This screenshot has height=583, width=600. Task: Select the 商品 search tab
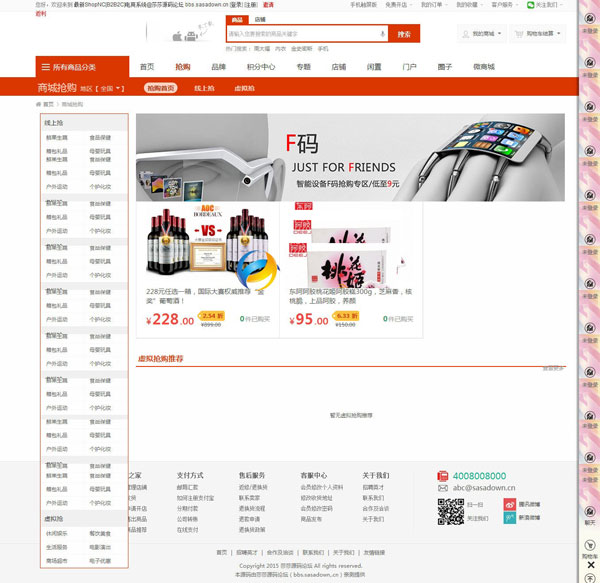pos(237,20)
